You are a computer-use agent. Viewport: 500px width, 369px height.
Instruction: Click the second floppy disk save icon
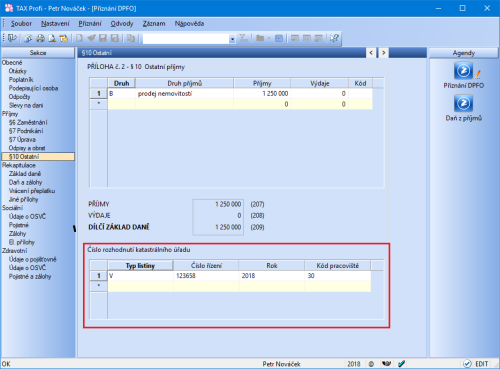115,38
